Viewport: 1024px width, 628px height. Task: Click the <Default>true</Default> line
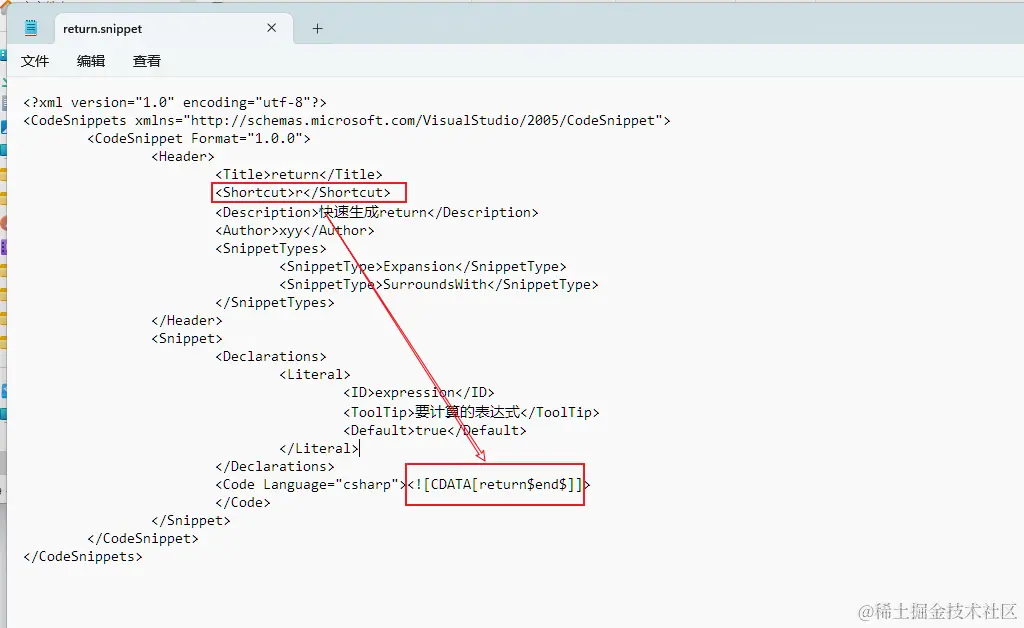click(x=434, y=430)
